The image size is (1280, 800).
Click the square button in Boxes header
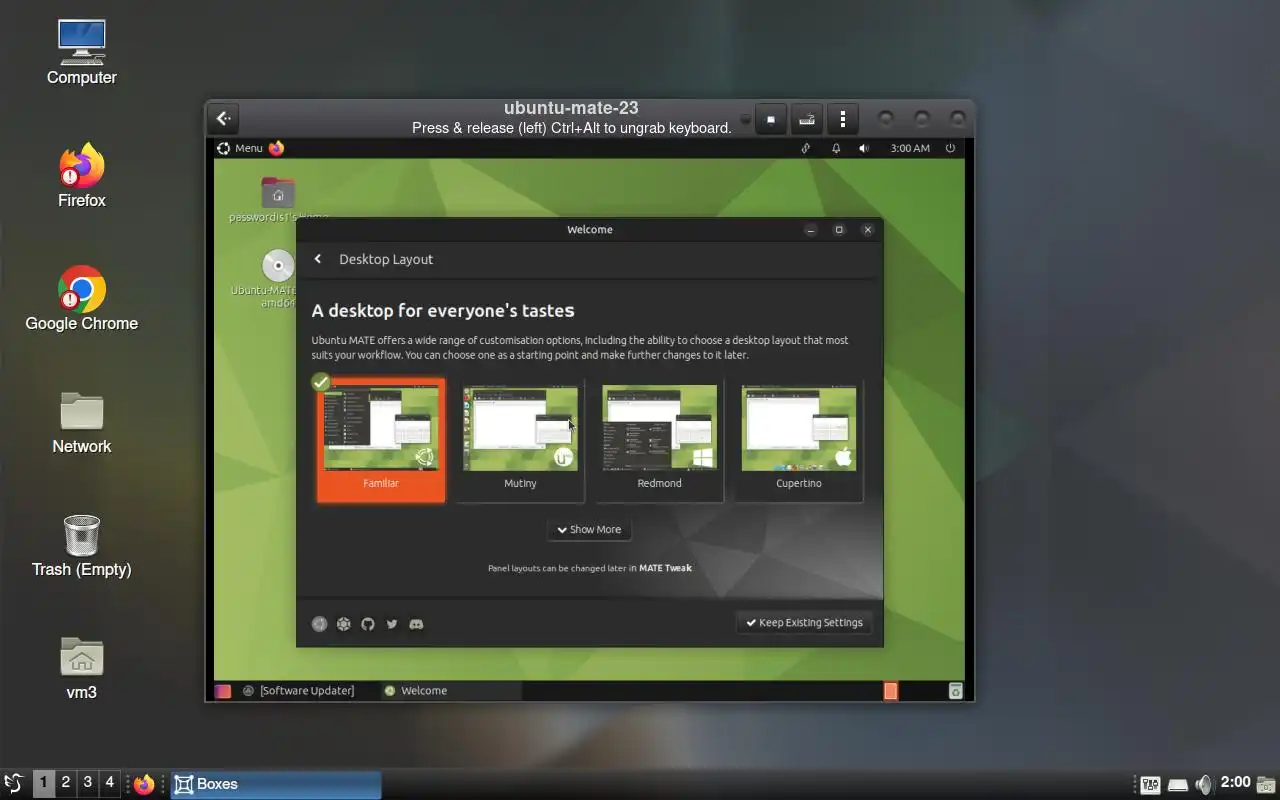[x=770, y=119]
